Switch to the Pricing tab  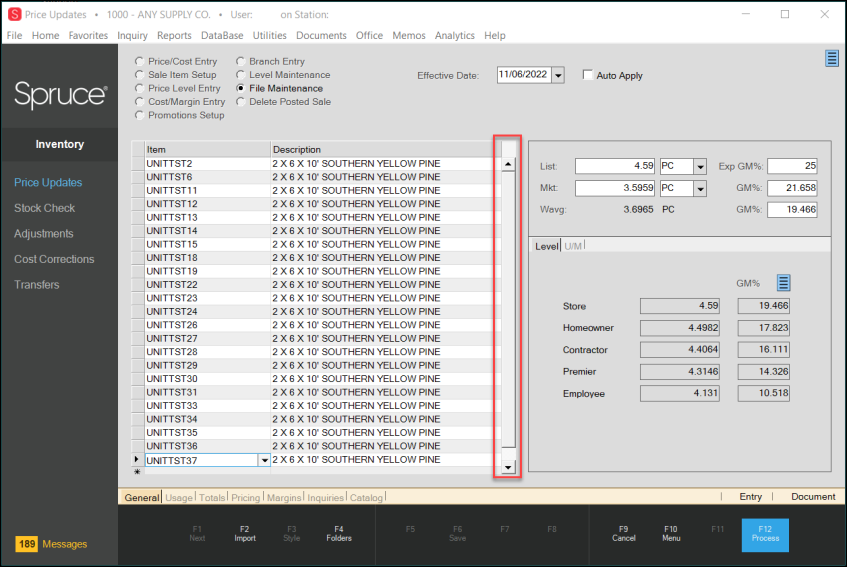point(245,497)
